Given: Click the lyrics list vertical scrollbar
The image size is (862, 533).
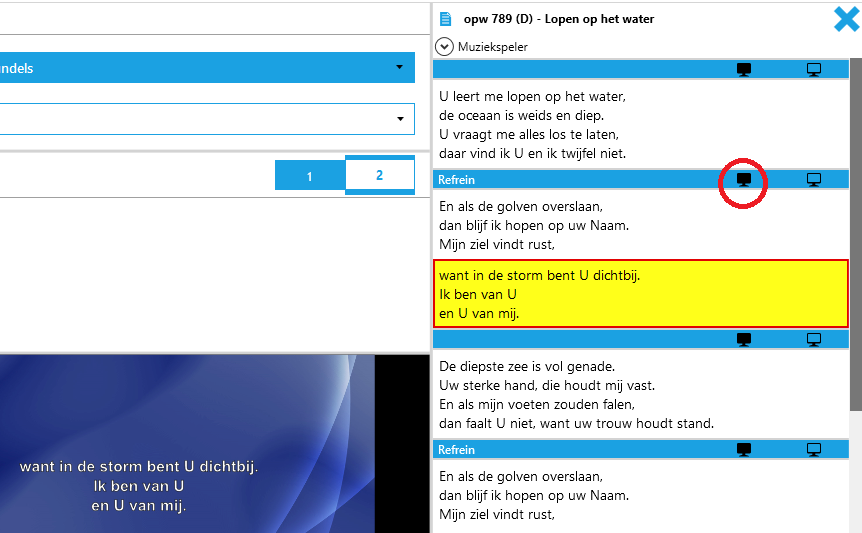Looking at the screenshot, I should [x=855, y=234].
